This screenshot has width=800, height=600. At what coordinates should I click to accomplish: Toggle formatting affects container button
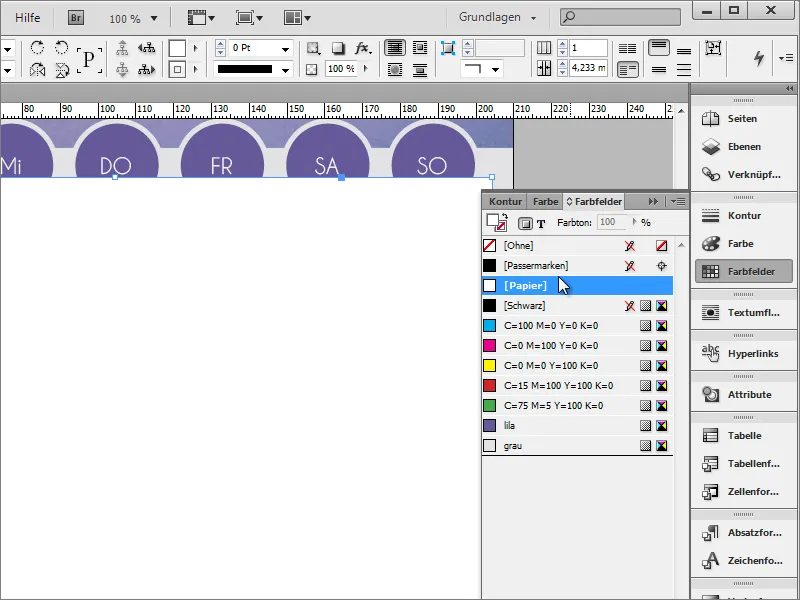pyautogui.click(x=524, y=223)
